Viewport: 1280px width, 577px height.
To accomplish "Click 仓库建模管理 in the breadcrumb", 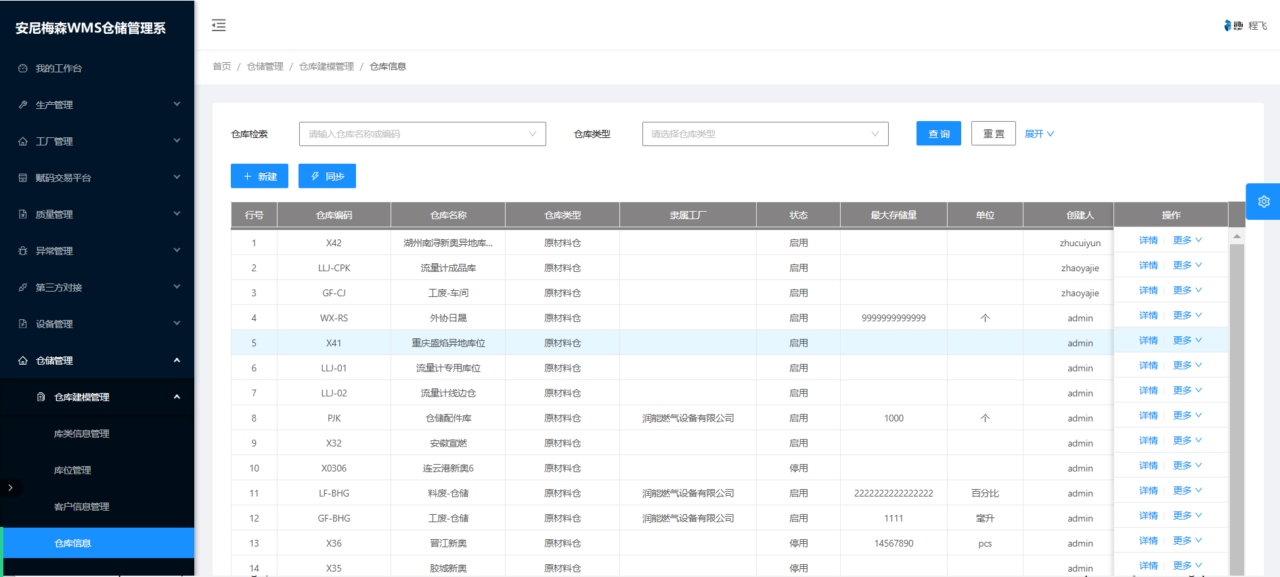I will [x=326, y=66].
